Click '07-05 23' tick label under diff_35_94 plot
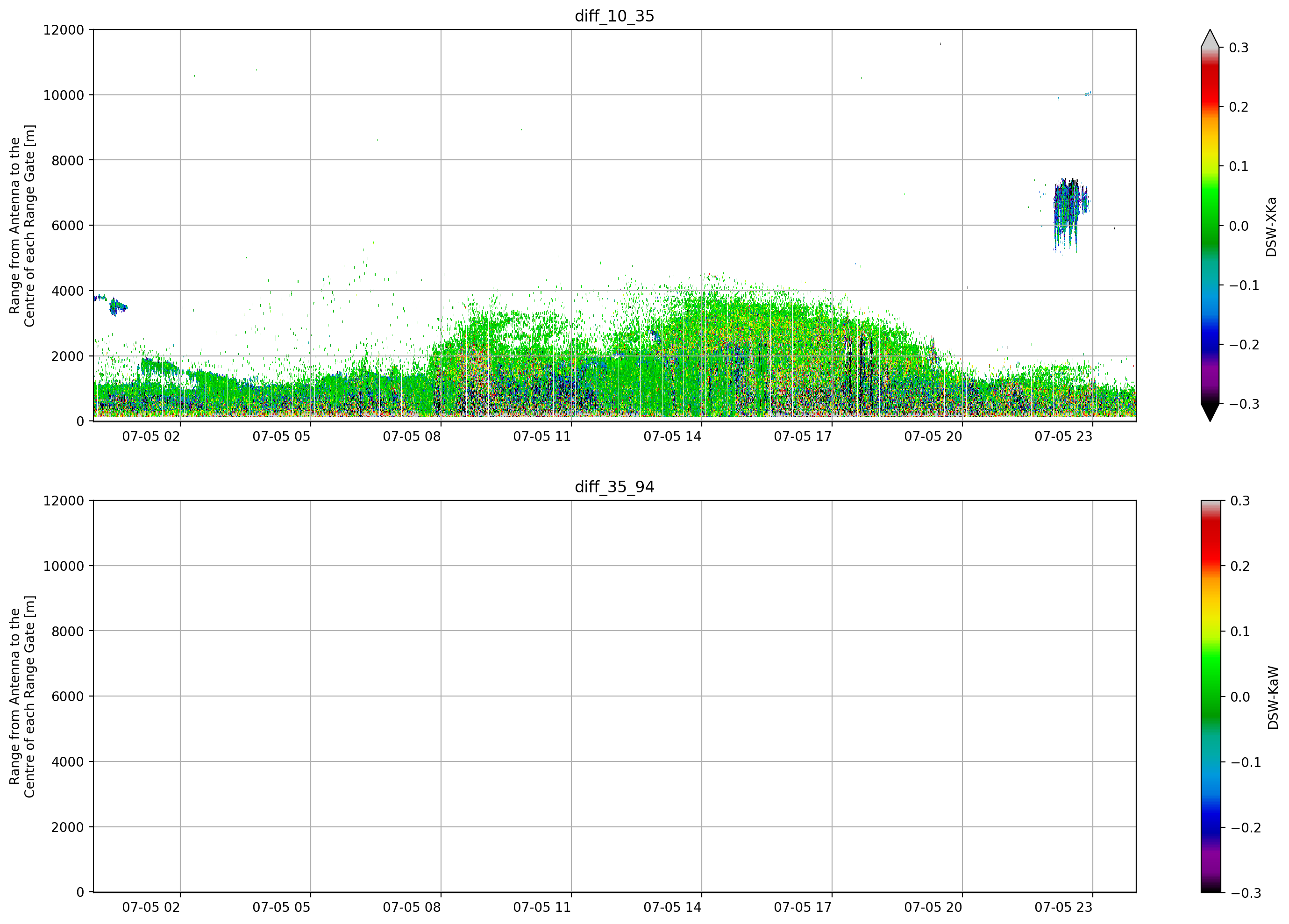The width and height of the screenshot is (1289, 924). [x=1063, y=908]
